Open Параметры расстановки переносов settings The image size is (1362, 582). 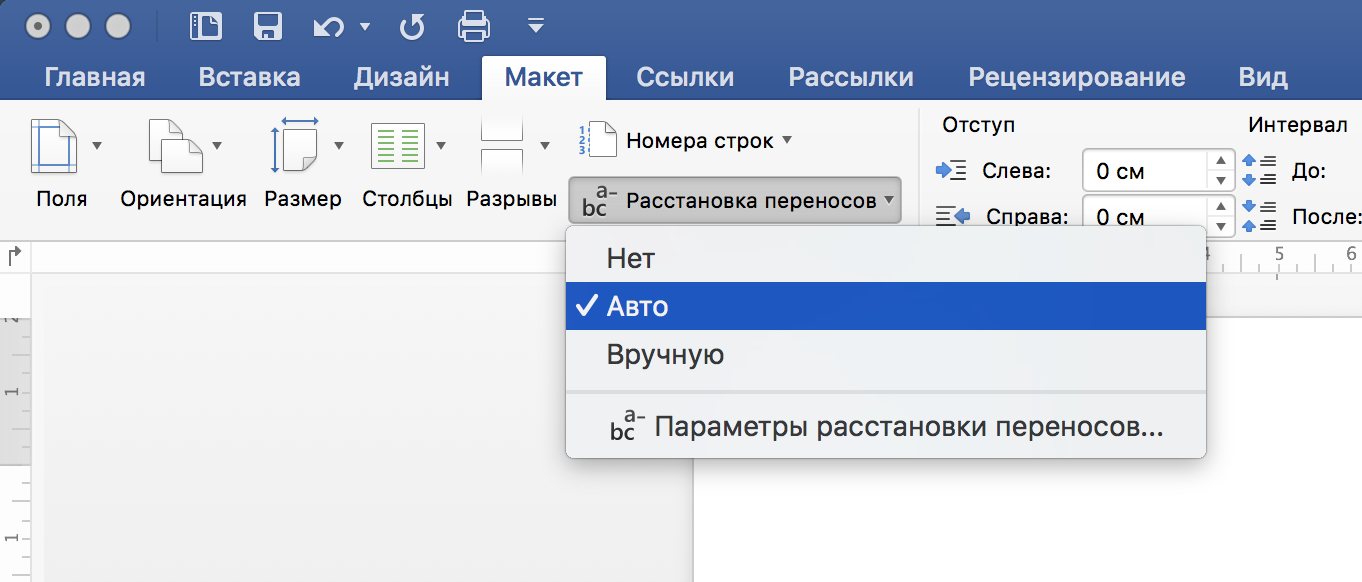point(908,427)
